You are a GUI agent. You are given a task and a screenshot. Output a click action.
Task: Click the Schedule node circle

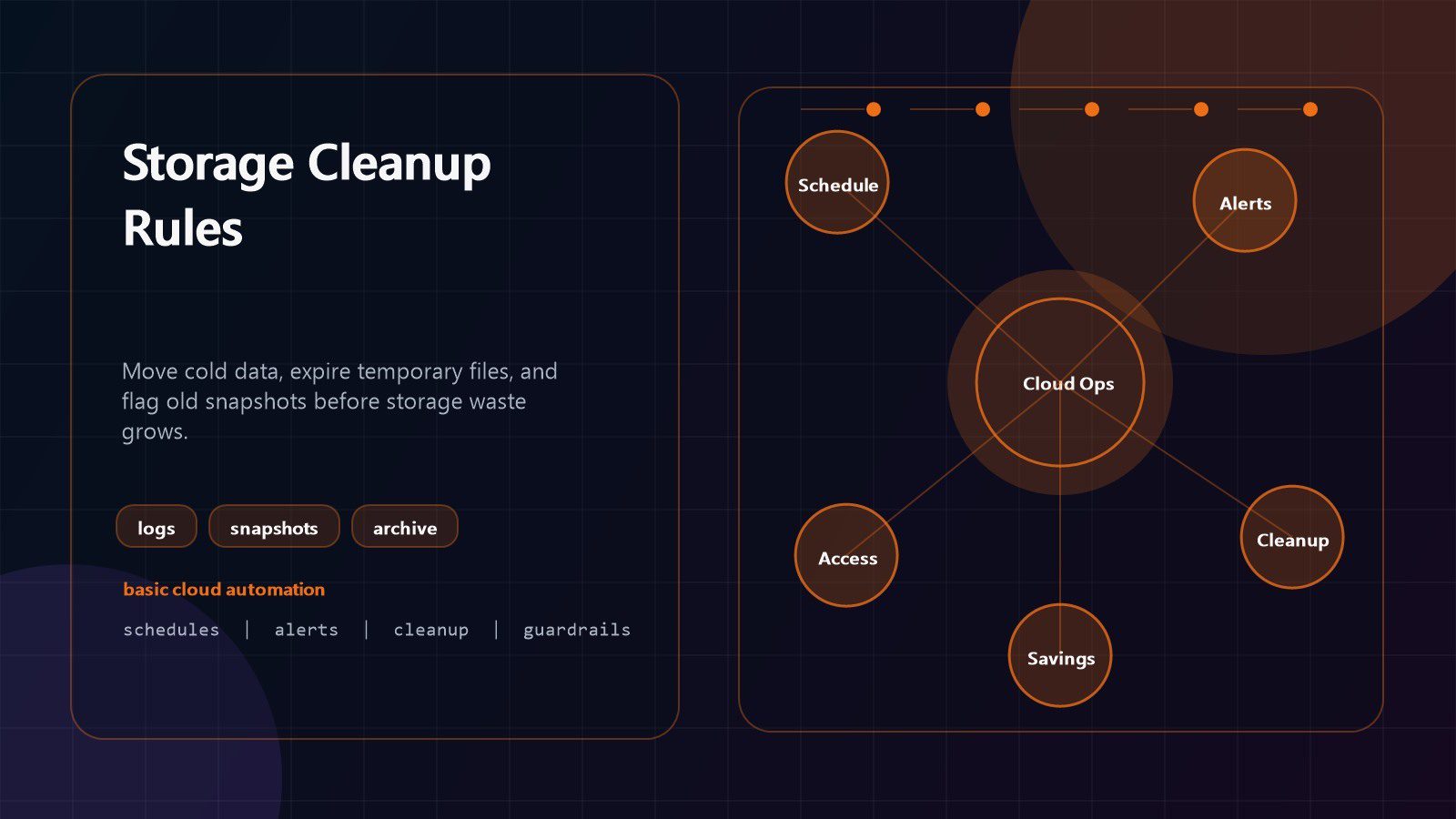pyautogui.click(x=837, y=182)
